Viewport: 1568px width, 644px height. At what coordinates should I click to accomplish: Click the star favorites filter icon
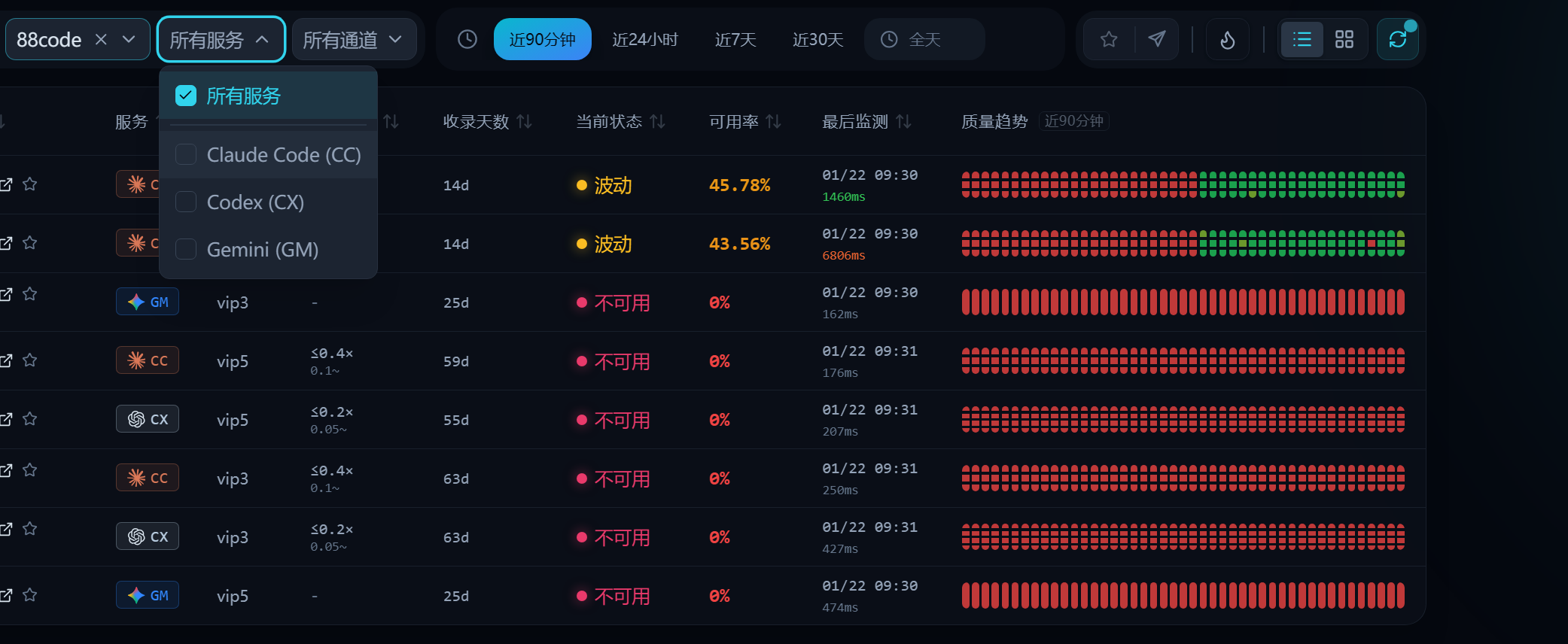click(x=1109, y=39)
